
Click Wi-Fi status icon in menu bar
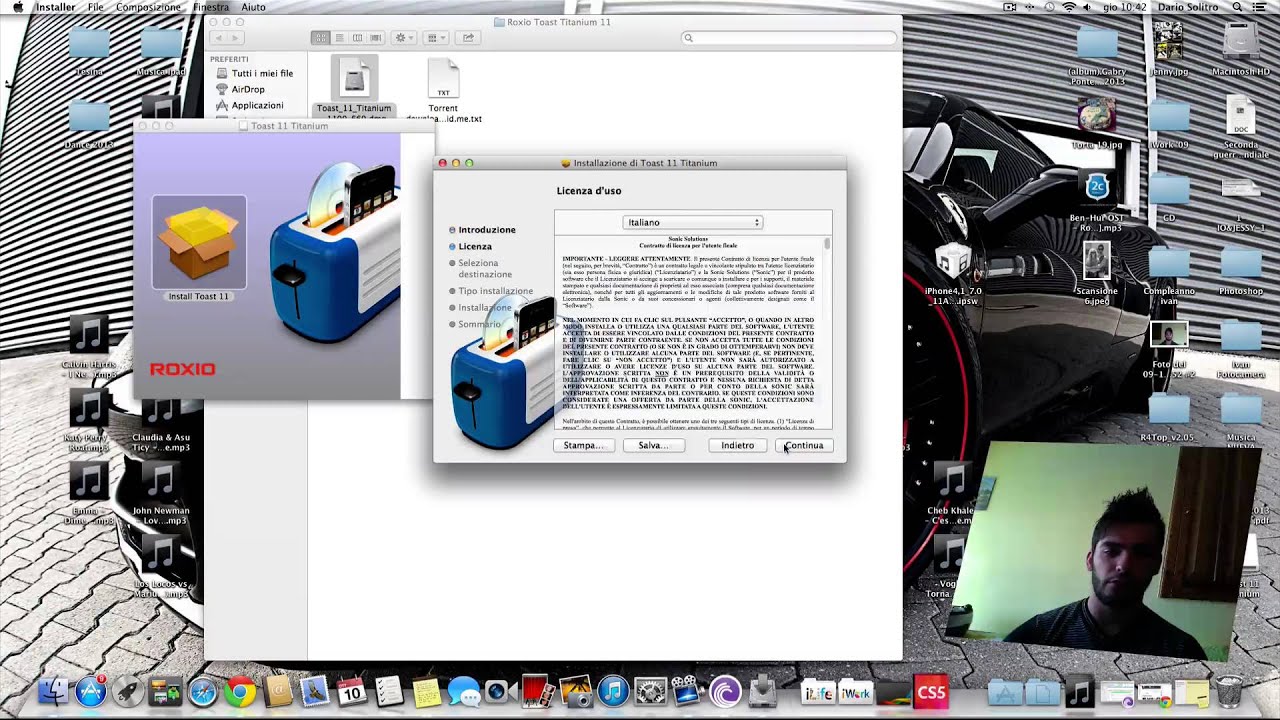coord(1068,7)
